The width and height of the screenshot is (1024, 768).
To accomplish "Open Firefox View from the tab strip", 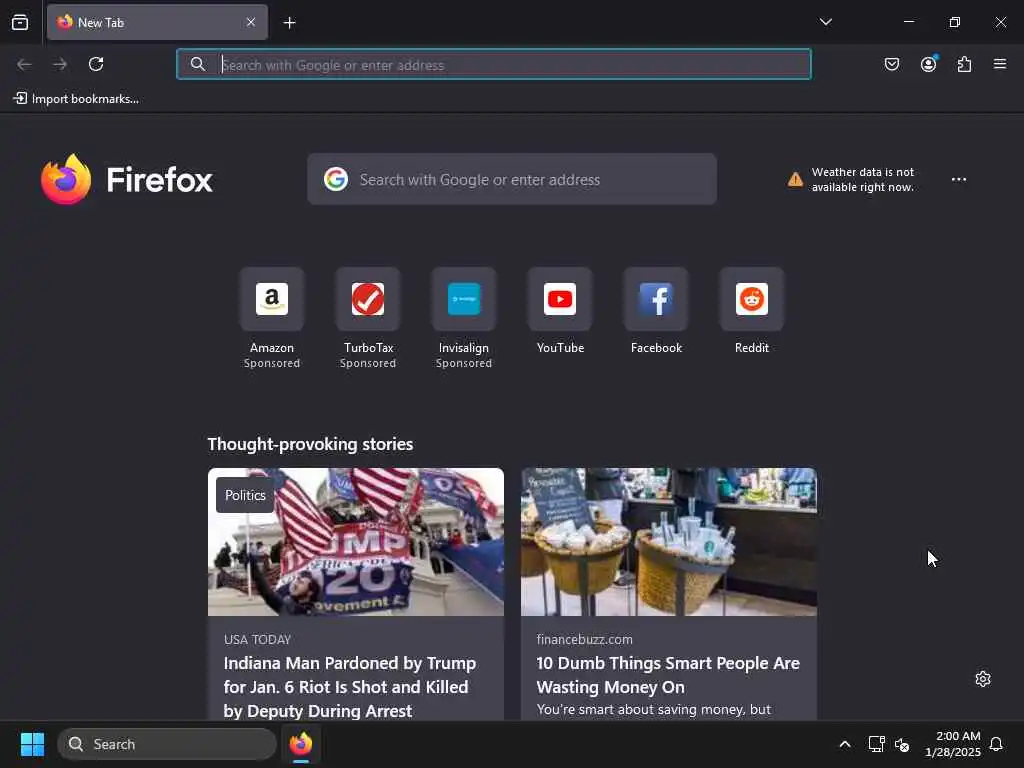I will point(20,22).
